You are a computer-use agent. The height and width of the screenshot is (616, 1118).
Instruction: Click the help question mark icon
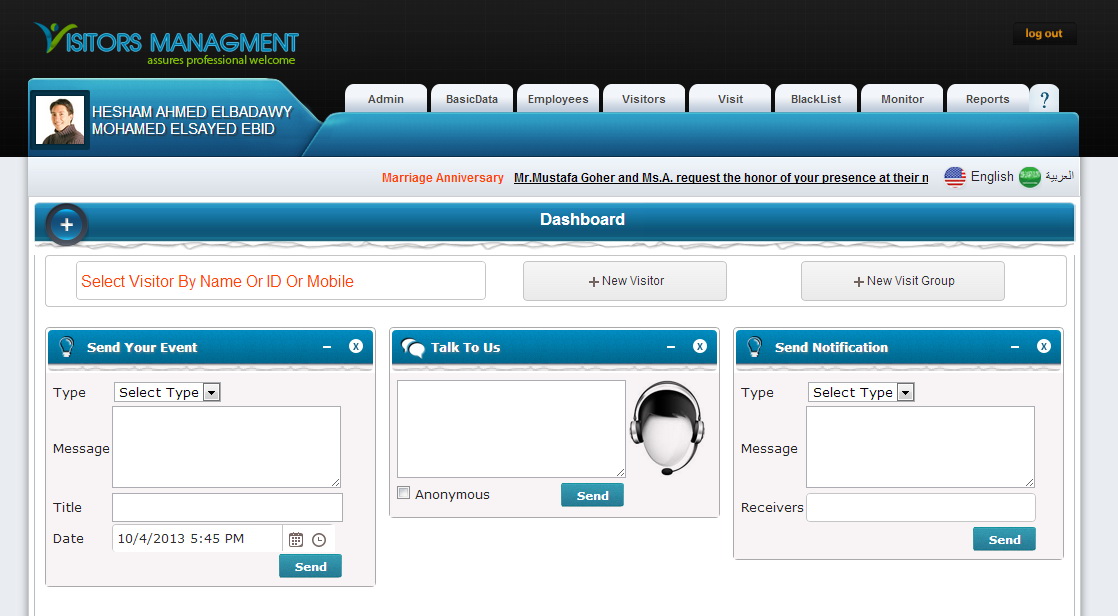click(1043, 99)
